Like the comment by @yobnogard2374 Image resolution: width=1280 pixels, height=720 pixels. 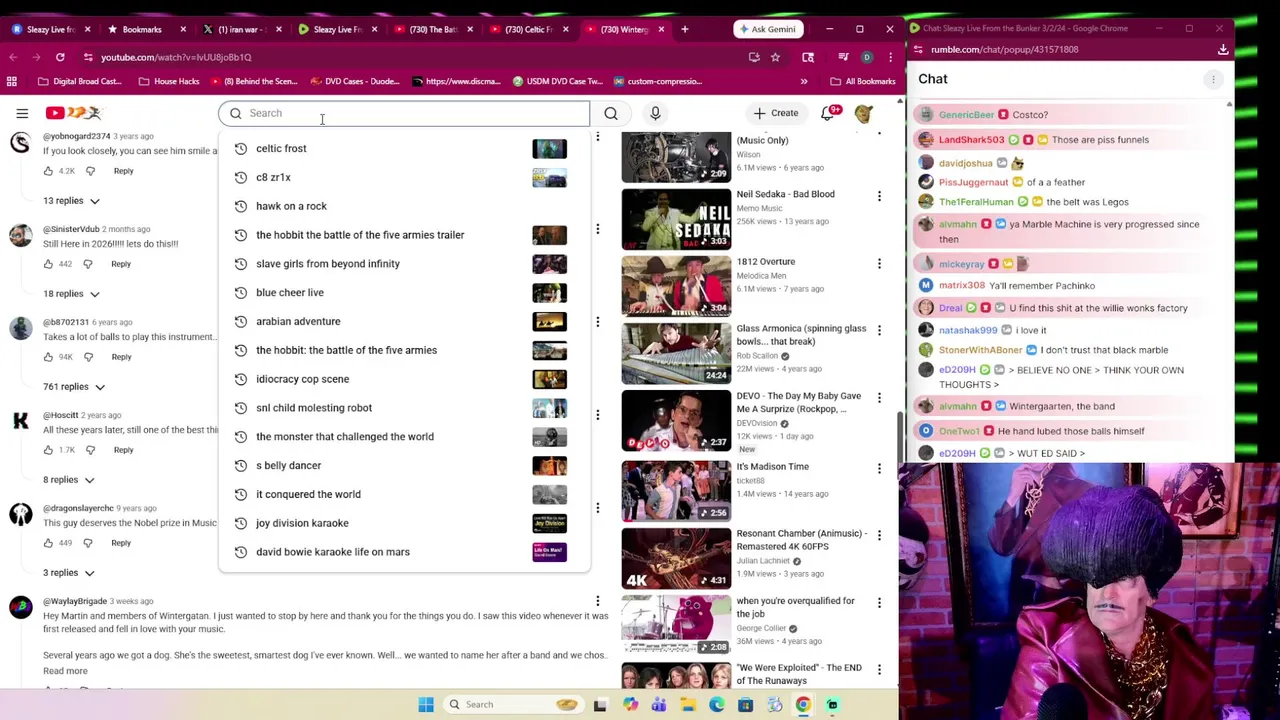click(48, 171)
